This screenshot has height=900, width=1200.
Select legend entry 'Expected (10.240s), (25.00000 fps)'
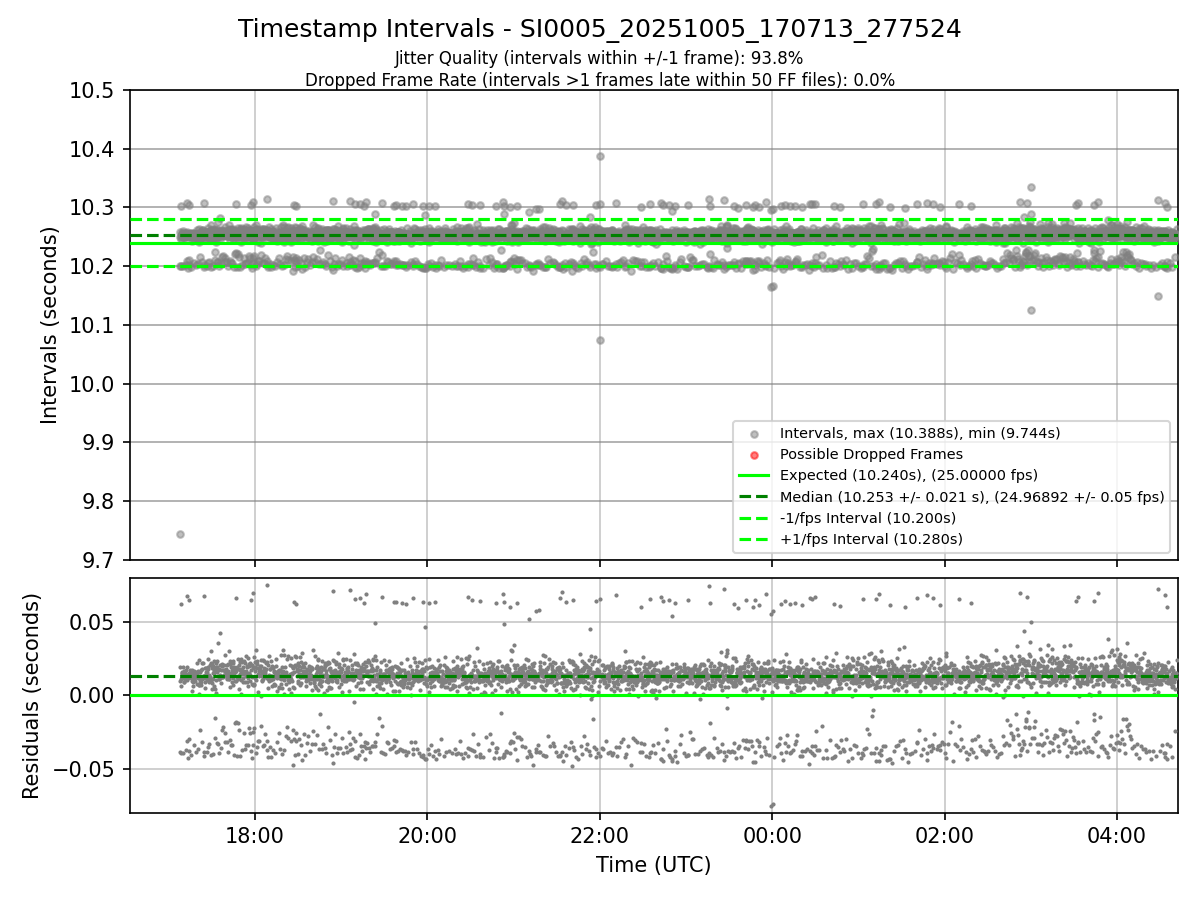click(x=908, y=475)
